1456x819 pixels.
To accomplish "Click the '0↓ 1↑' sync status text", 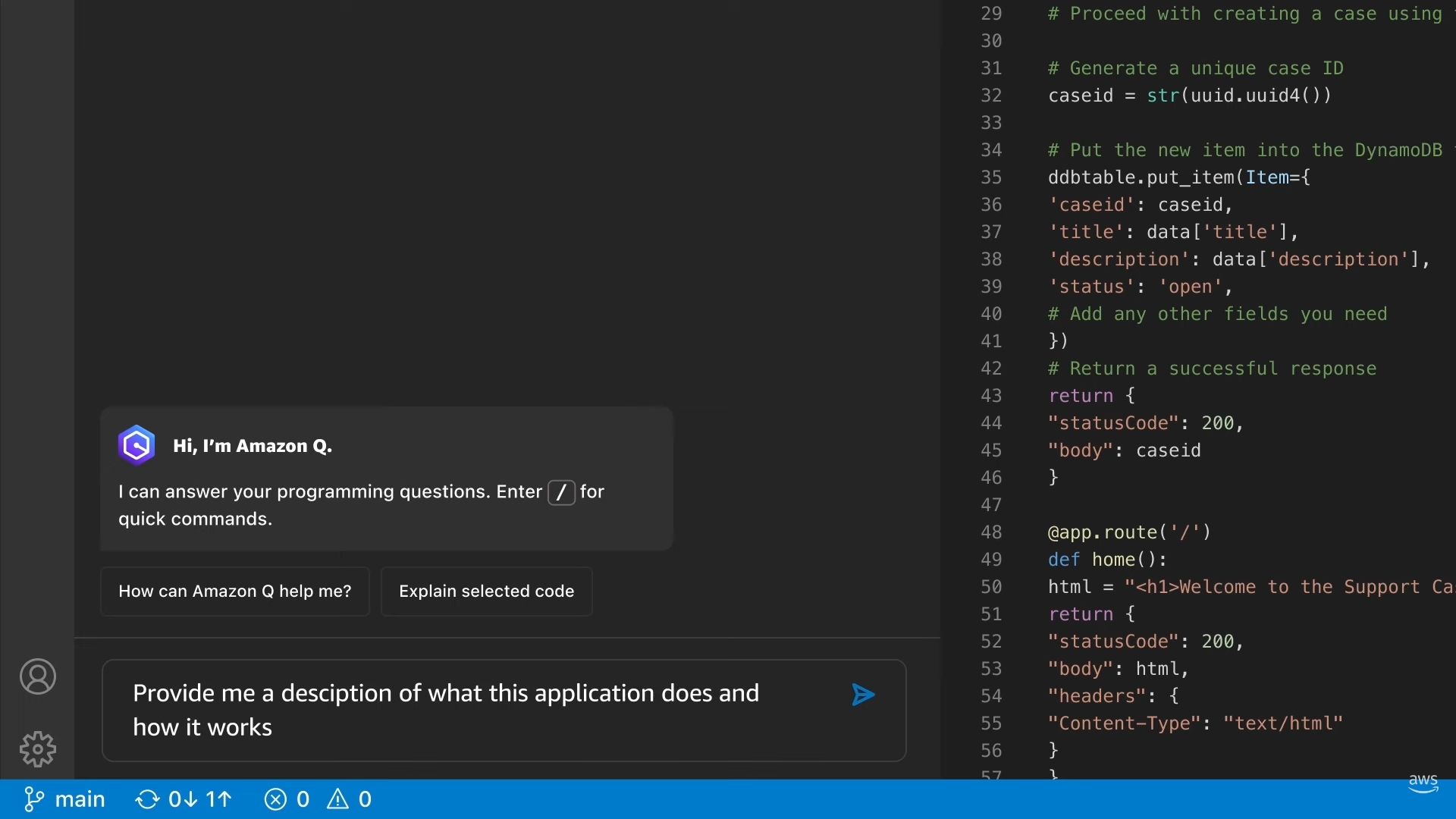I will click(x=200, y=799).
